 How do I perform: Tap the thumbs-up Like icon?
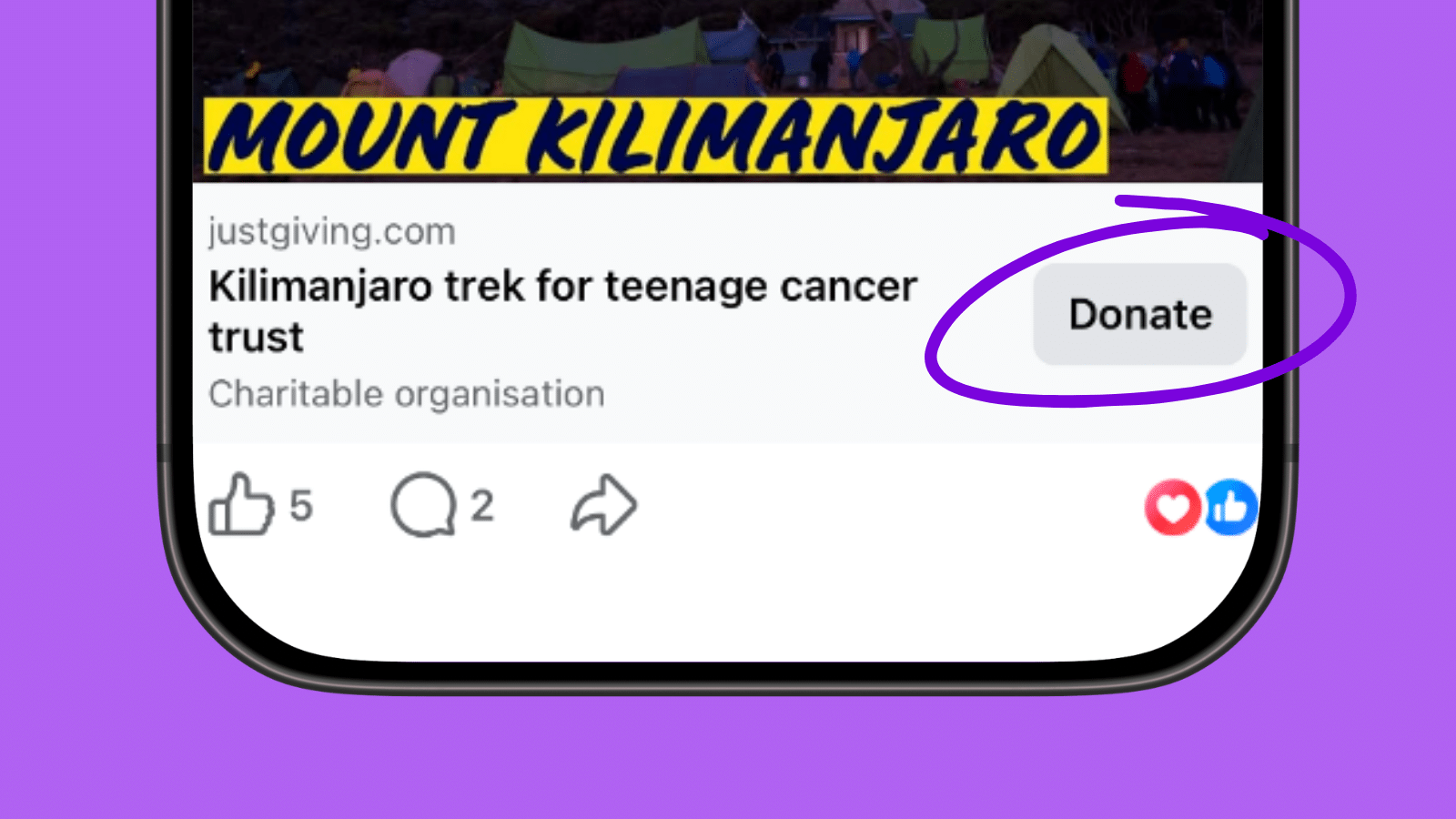(241, 504)
